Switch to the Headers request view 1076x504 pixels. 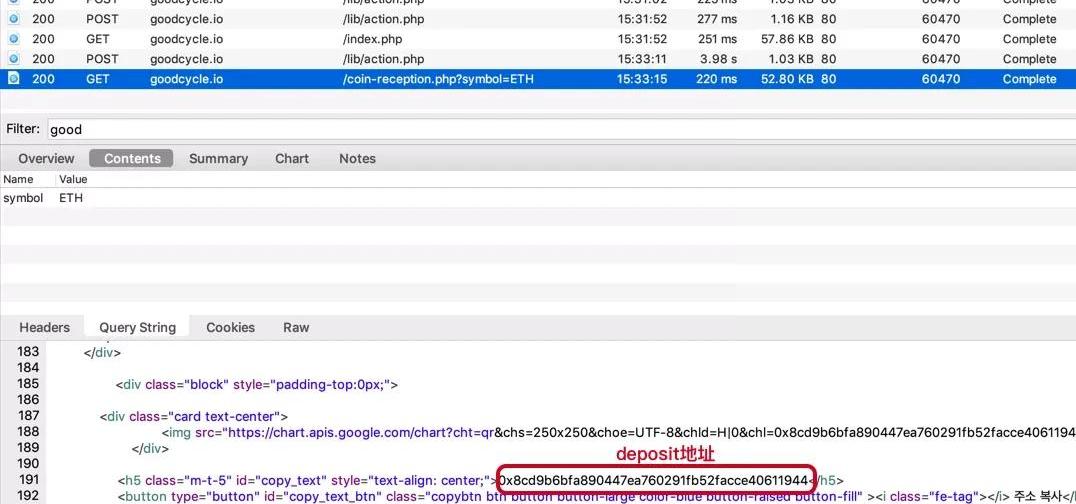click(x=45, y=327)
